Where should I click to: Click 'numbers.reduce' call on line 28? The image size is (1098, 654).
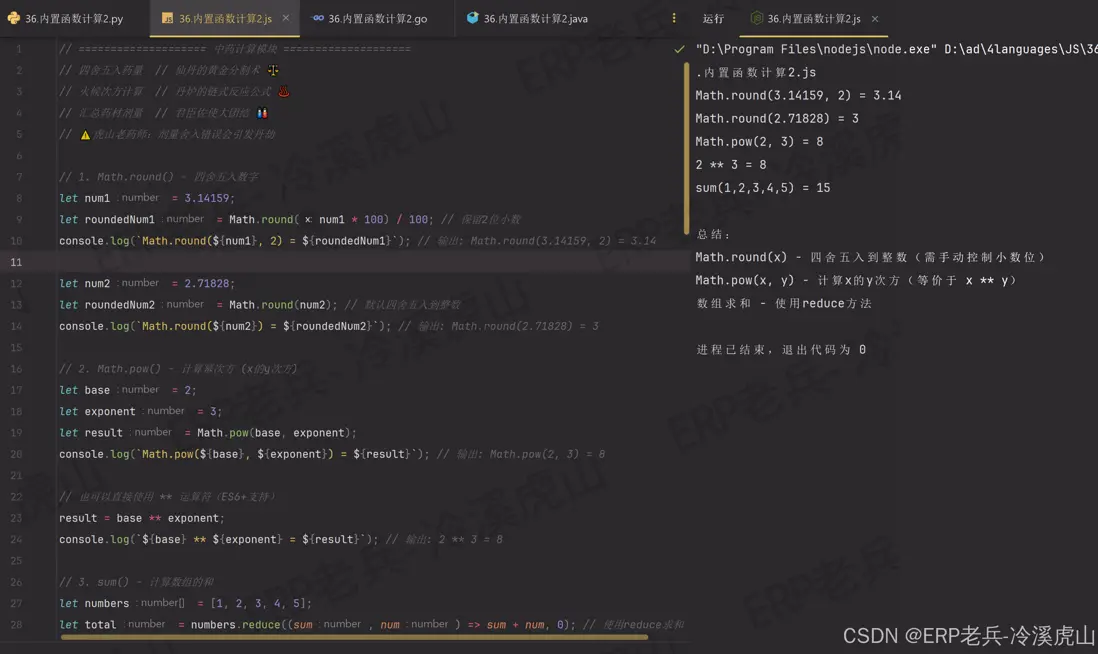pos(235,625)
